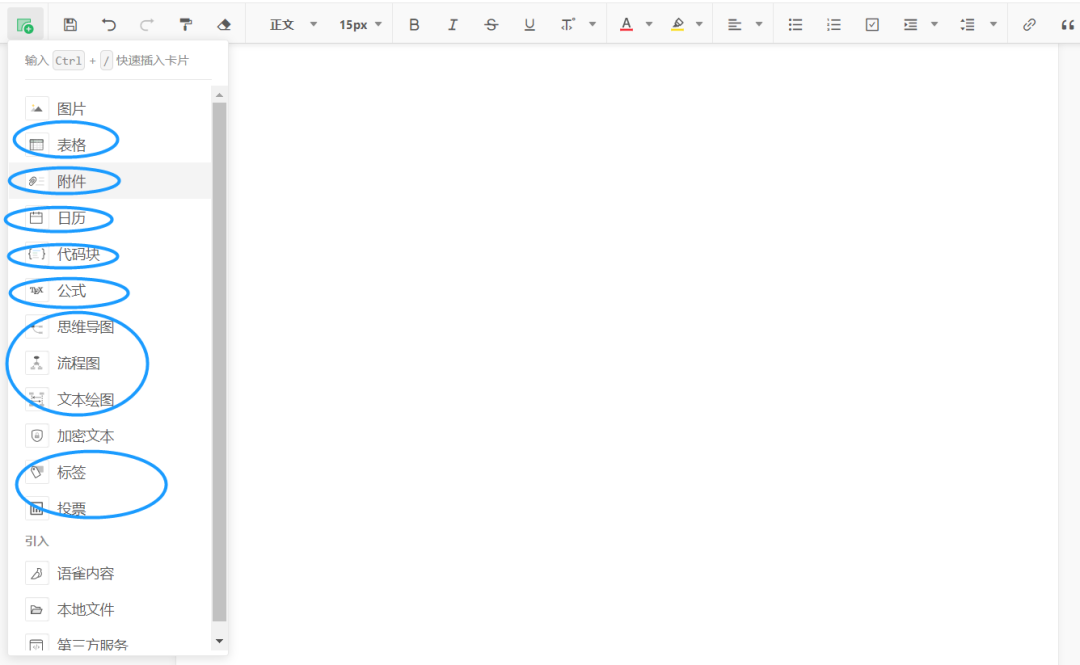
Task: Open the 正文 paragraph style dropdown
Action: click(293, 25)
